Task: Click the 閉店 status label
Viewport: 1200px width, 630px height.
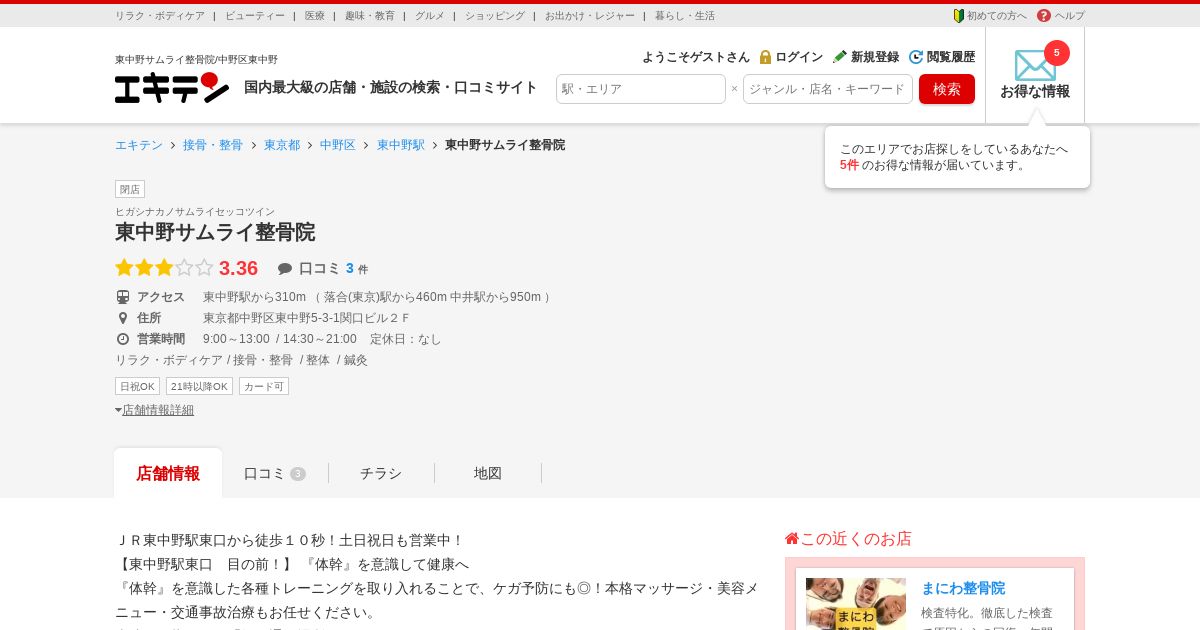Action: click(130, 189)
